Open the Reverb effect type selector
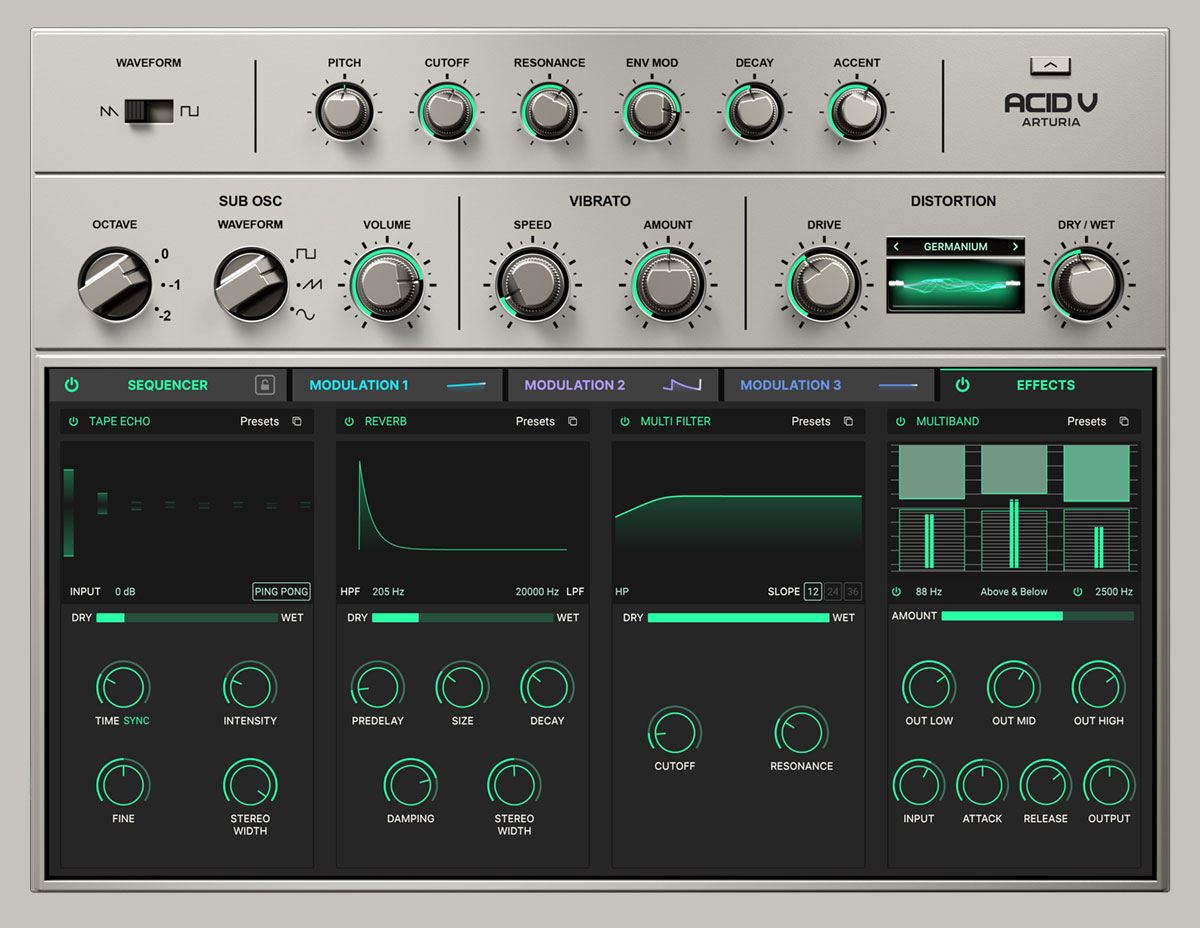The width and height of the screenshot is (1200, 928). (x=386, y=422)
